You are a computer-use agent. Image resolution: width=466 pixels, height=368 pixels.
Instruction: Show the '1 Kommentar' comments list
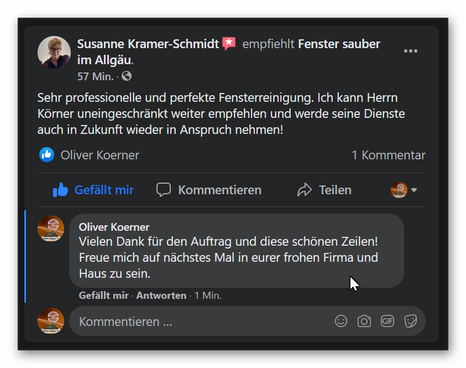pos(389,155)
